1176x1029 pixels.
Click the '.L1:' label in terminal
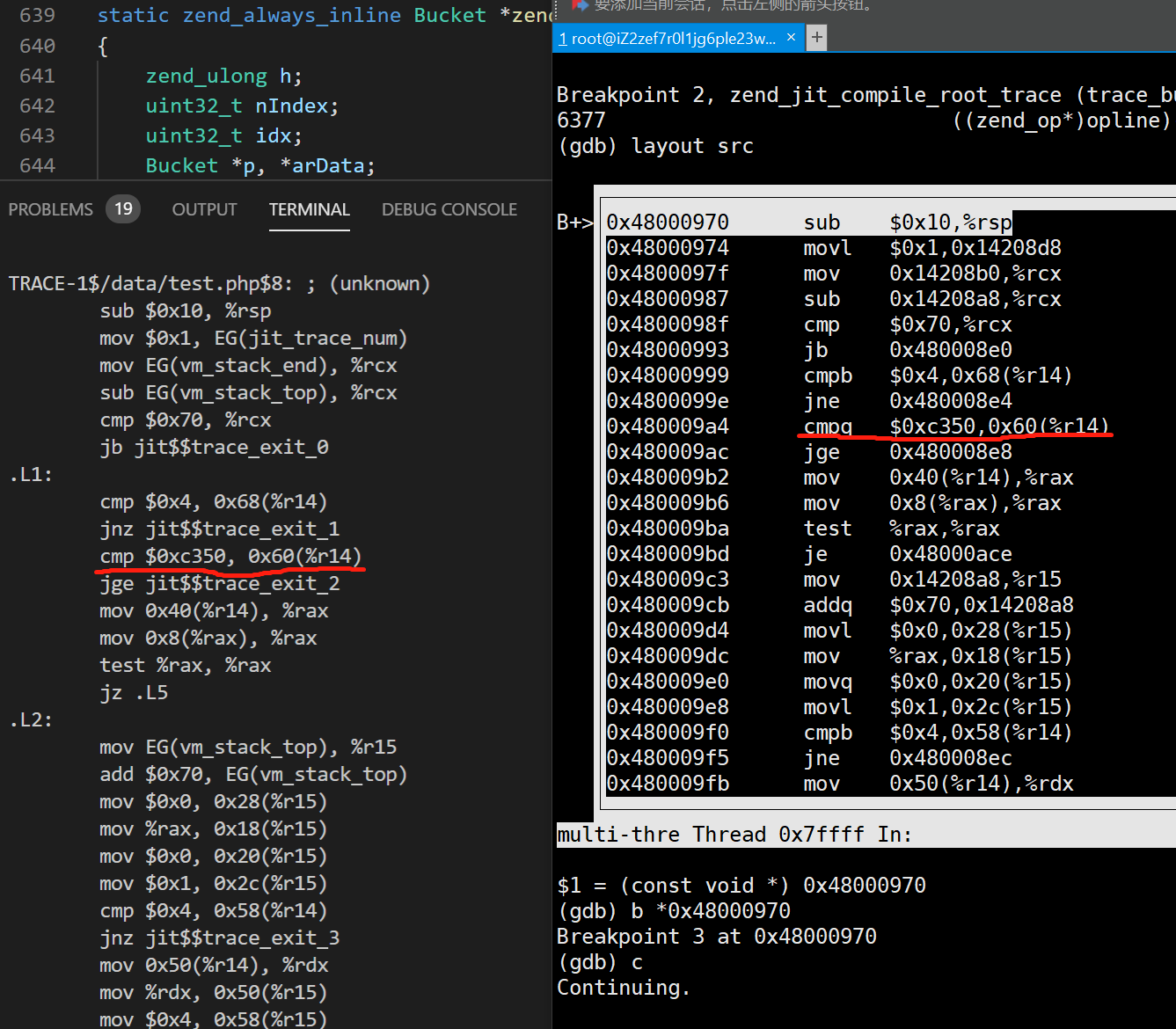pyautogui.click(x=31, y=474)
